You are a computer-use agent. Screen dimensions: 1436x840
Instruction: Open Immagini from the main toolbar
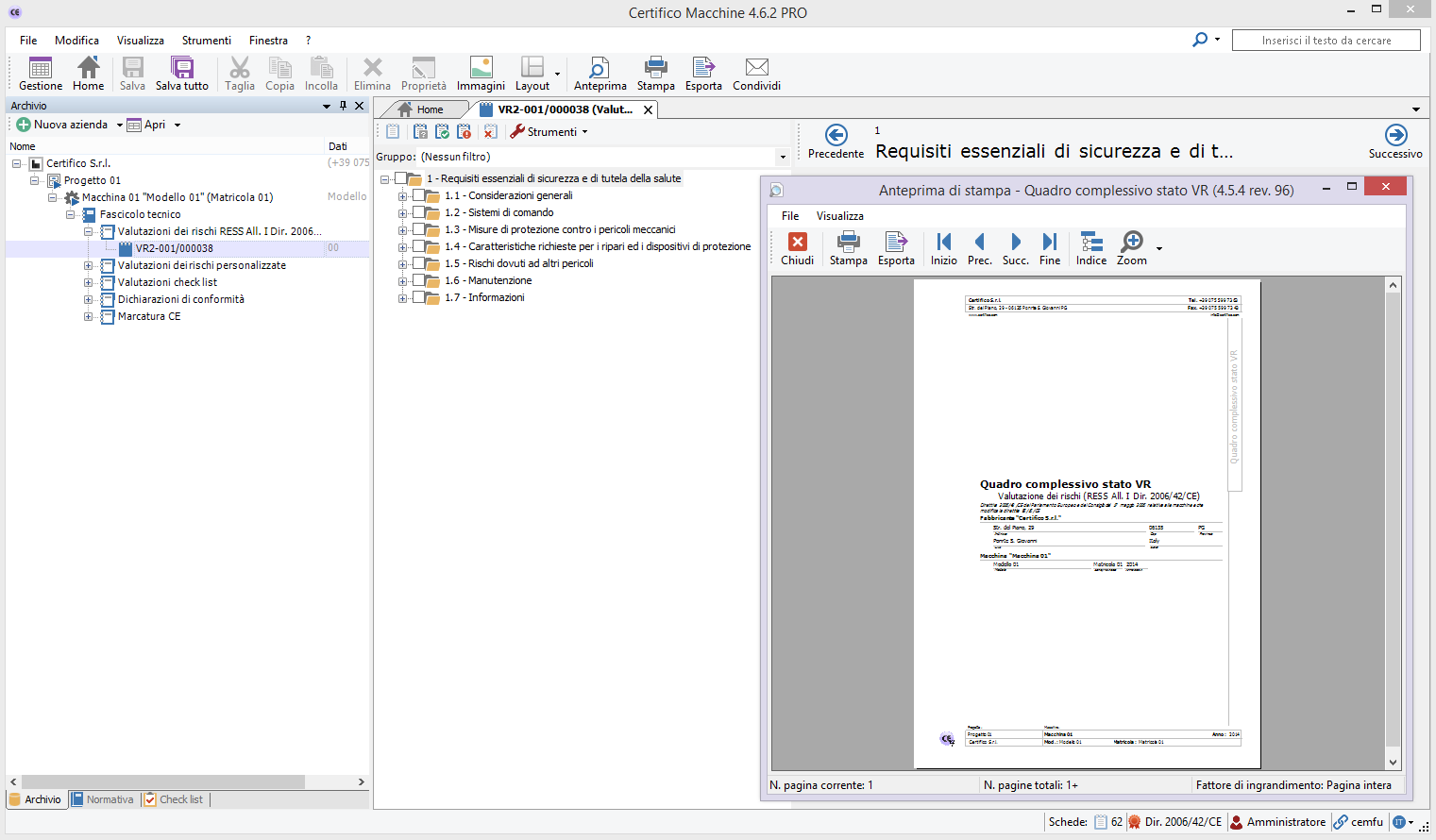coord(481,73)
